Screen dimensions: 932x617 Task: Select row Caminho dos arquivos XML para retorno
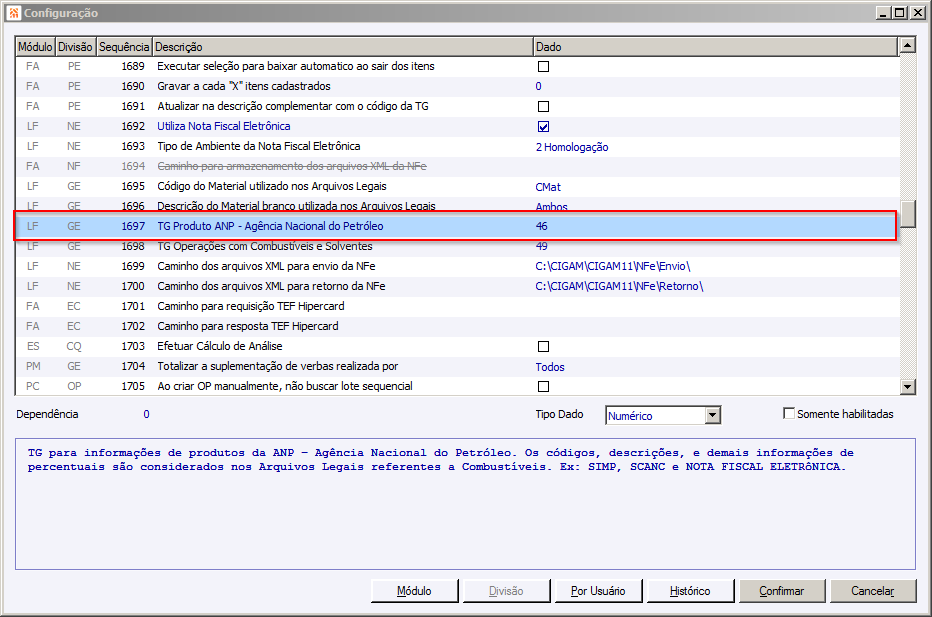(x=456, y=286)
